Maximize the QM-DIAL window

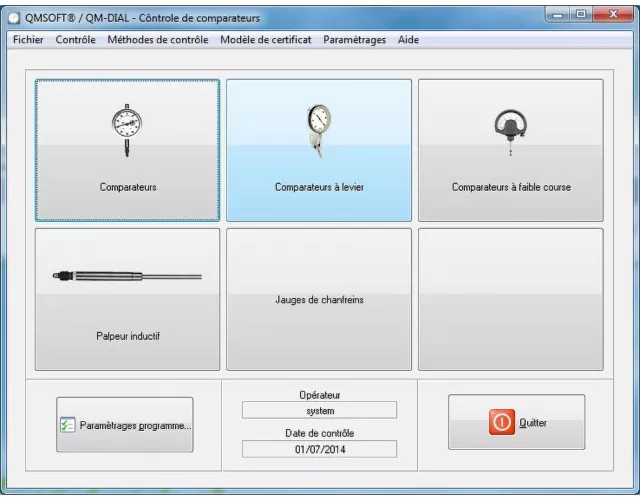(581, 15)
